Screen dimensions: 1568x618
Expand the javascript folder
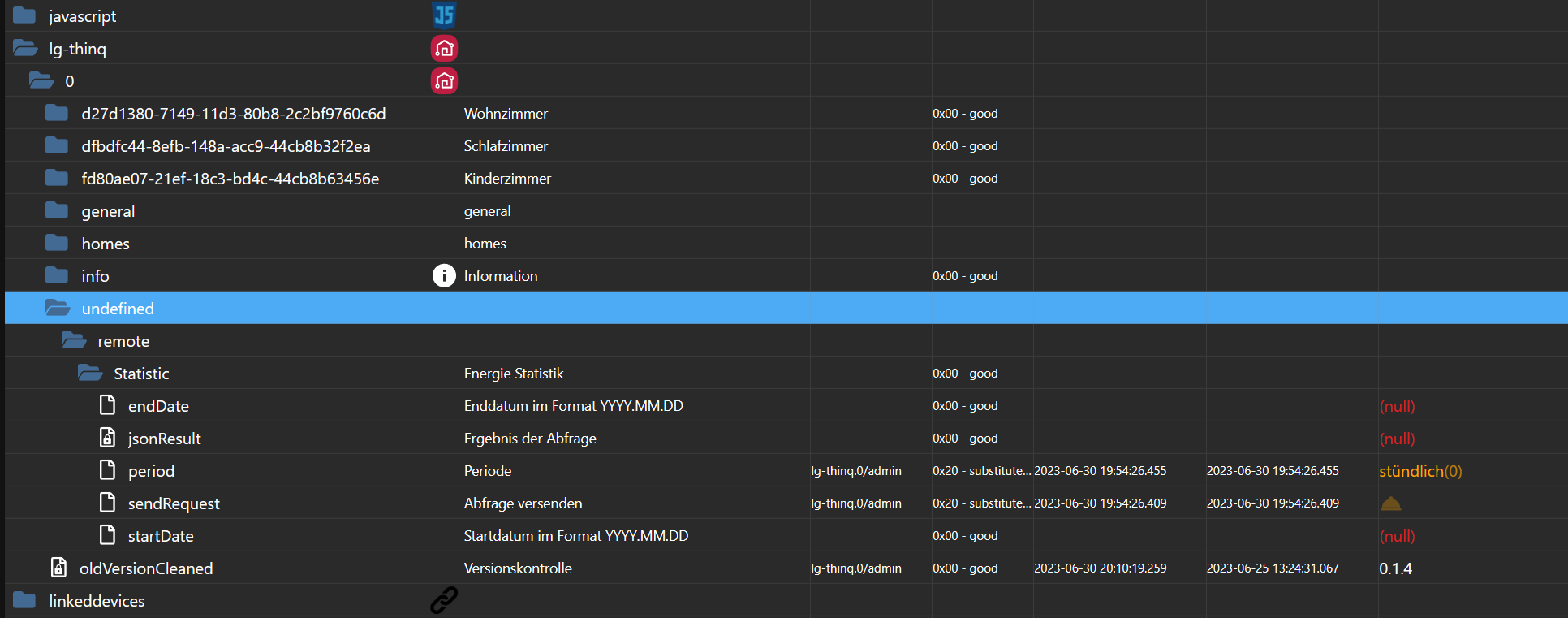pyautogui.click(x=24, y=15)
